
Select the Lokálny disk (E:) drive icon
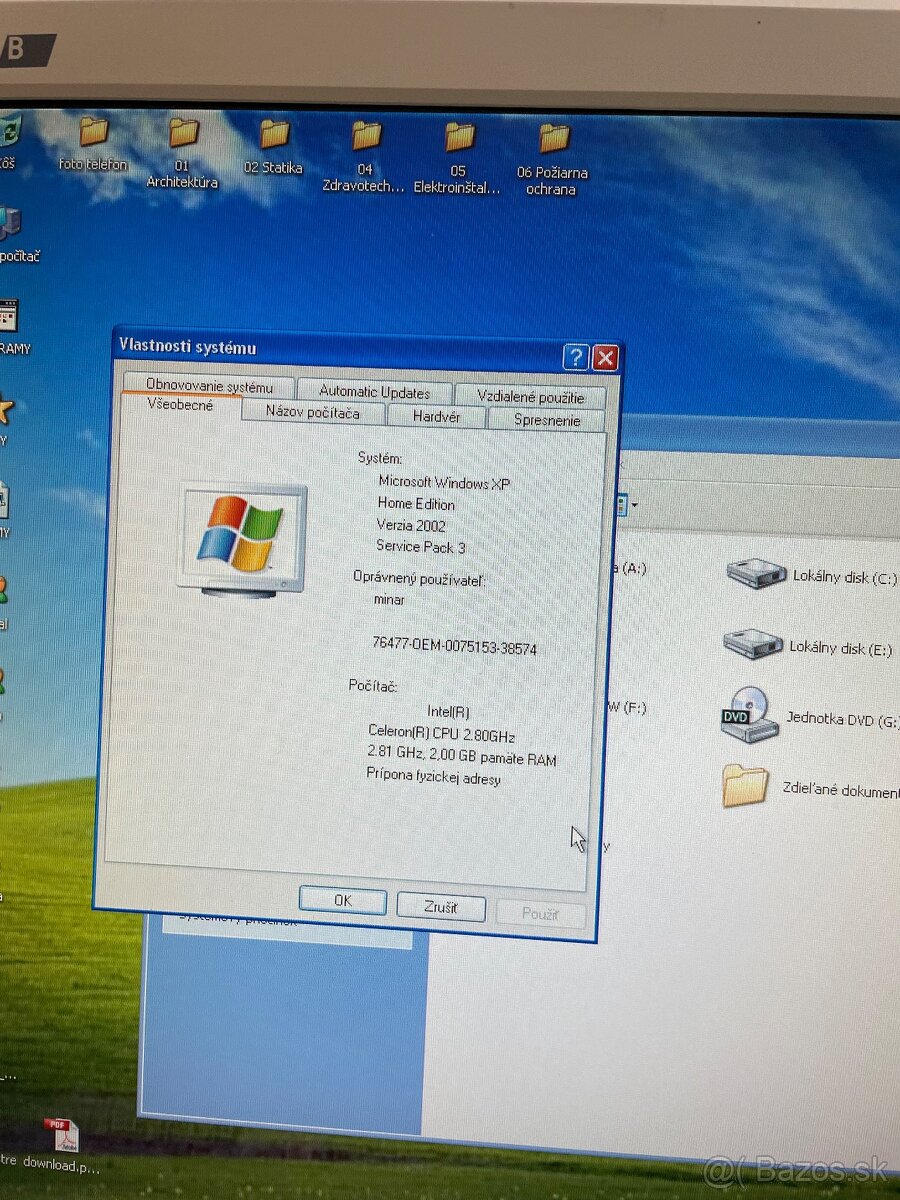[x=752, y=644]
